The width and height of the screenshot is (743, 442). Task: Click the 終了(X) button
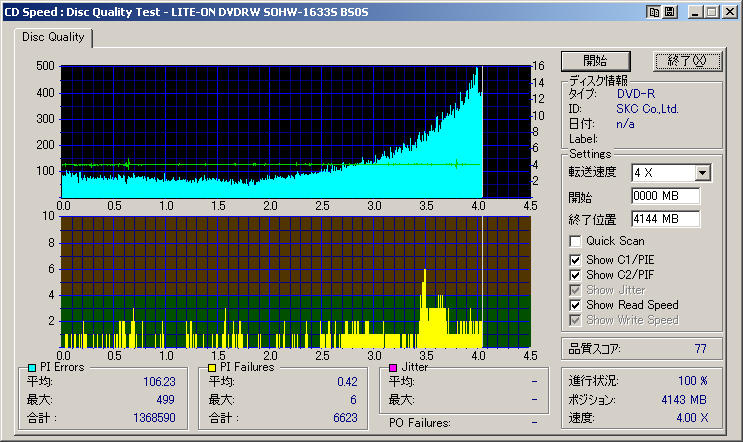[x=687, y=61]
